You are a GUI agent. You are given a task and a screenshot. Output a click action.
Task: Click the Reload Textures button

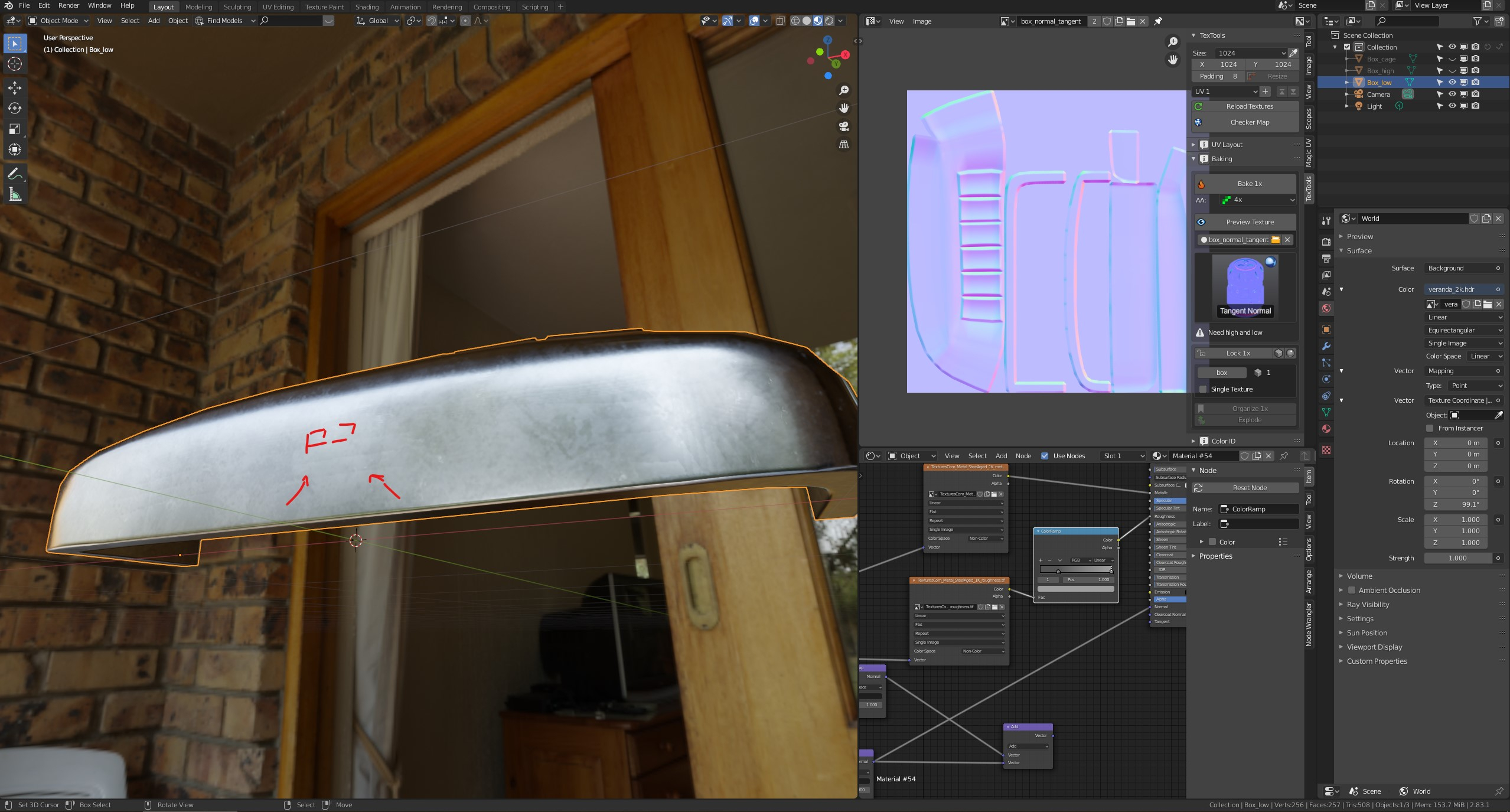1245,106
